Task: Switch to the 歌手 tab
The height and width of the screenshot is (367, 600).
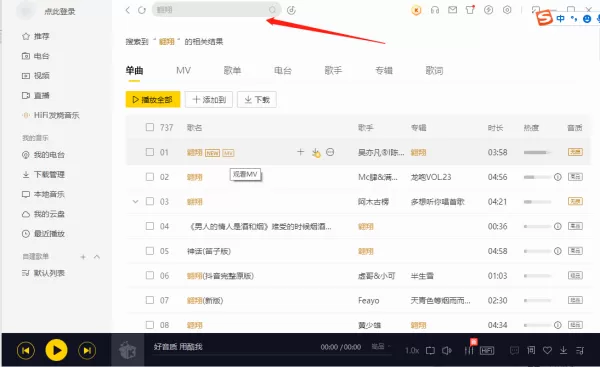Action: (333, 70)
